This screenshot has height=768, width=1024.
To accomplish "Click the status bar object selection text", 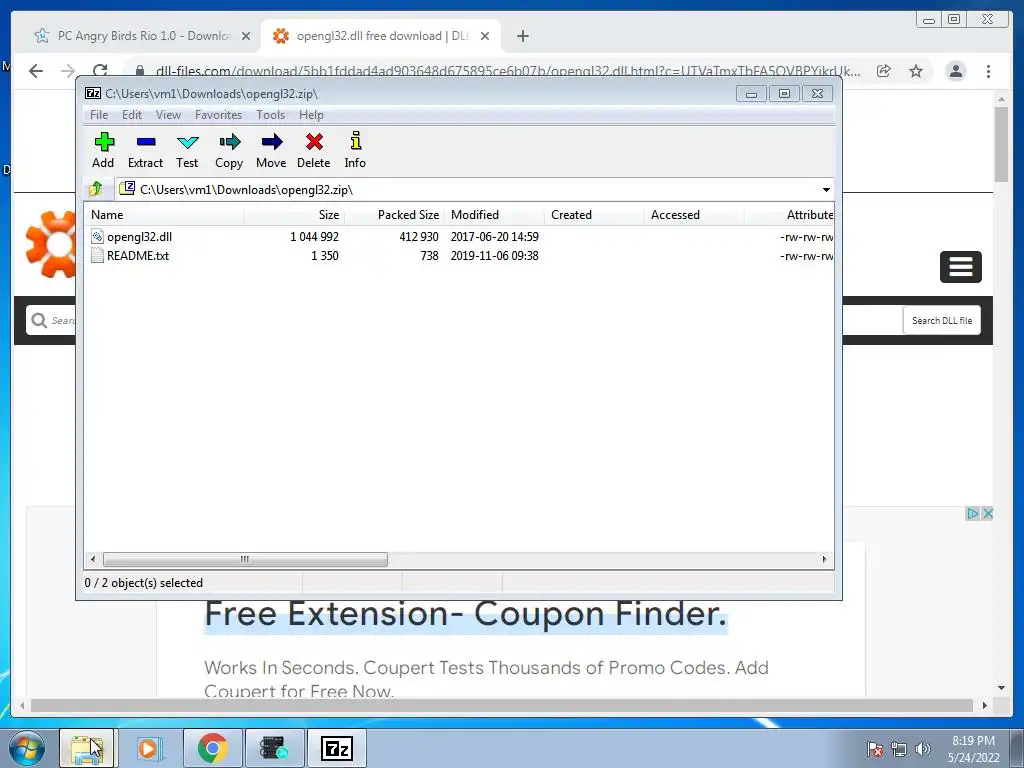I will (x=144, y=583).
